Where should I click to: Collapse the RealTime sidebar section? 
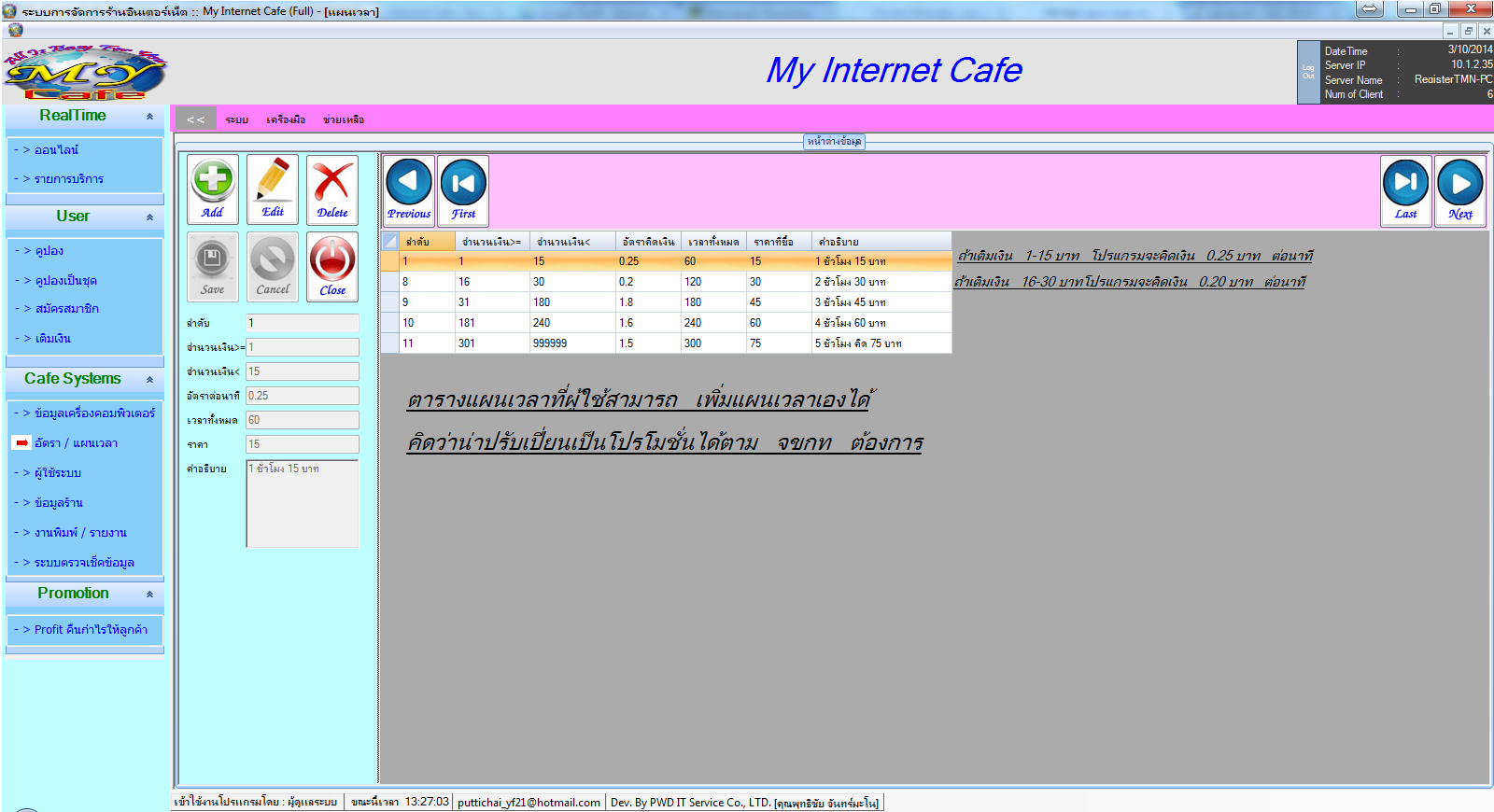(x=149, y=117)
